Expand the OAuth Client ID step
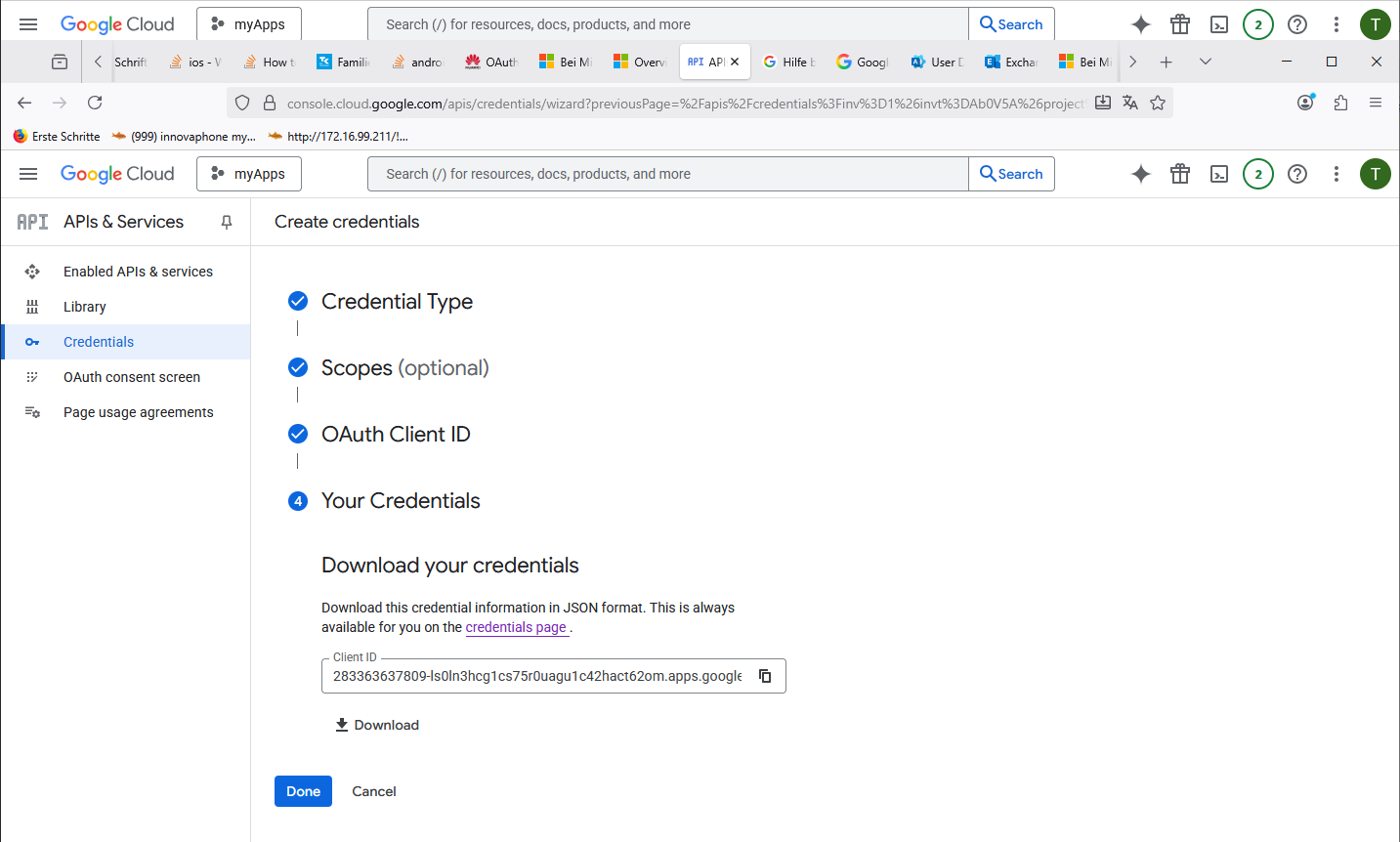The height and width of the screenshot is (842, 1400). click(396, 435)
